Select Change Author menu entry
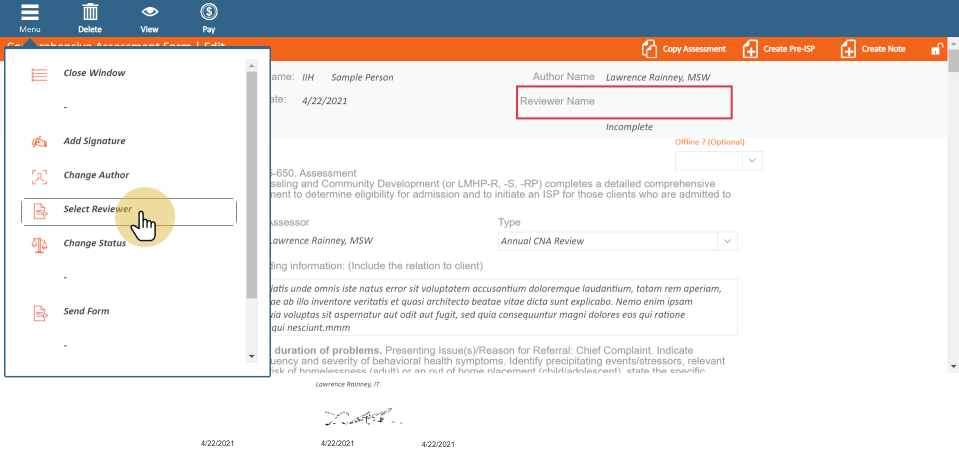The width and height of the screenshot is (959, 456). click(x=96, y=175)
